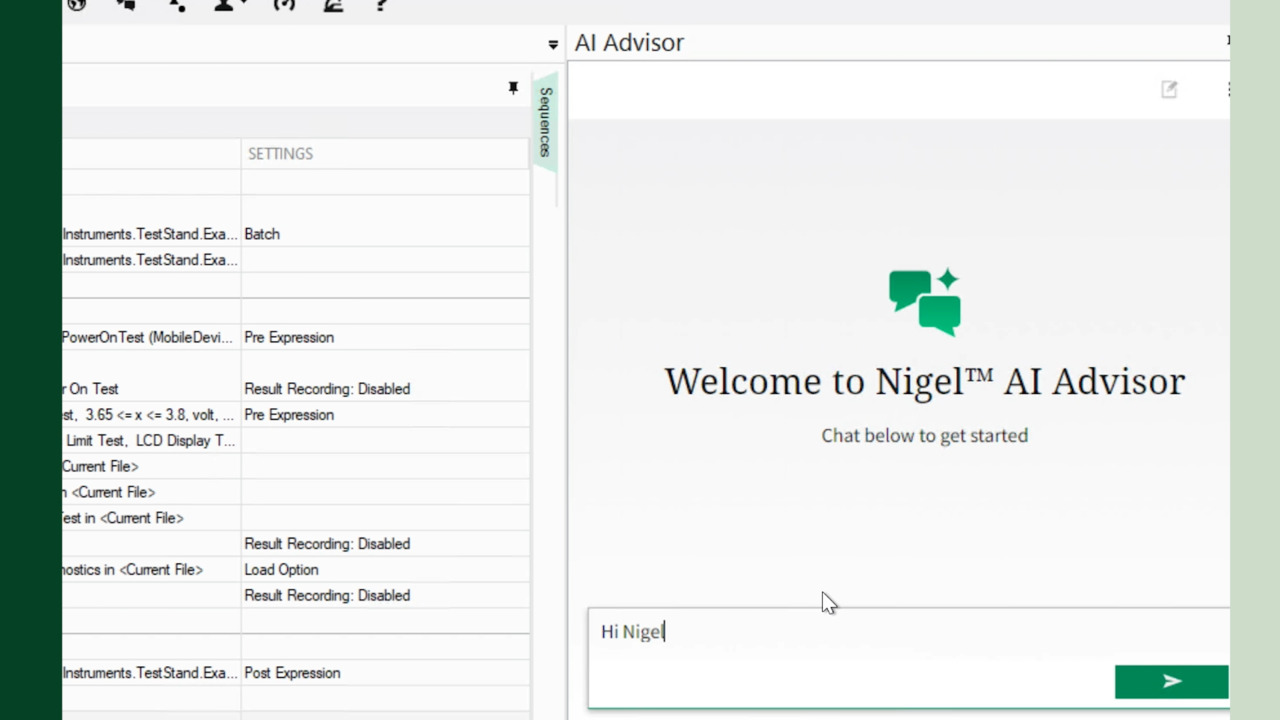Select the Sequences vertical tab
Image resolution: width=1280 pixels, height=720 pixels.
tap(545, 122)
